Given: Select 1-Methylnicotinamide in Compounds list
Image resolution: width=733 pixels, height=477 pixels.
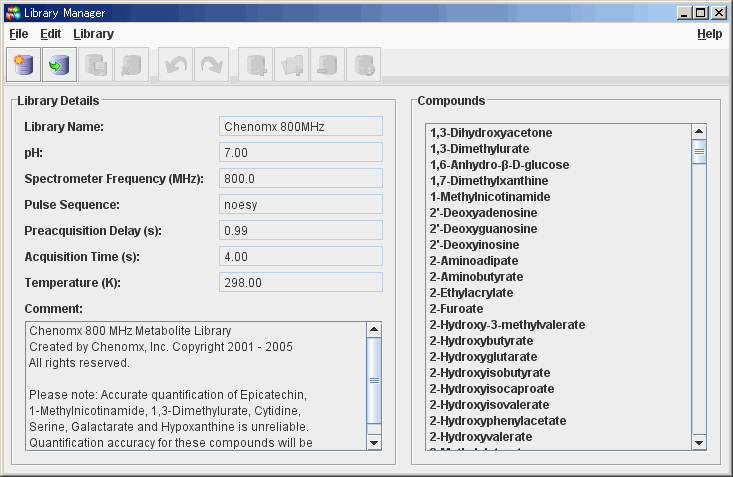Looking at the screenshot, I should [559, 197].
